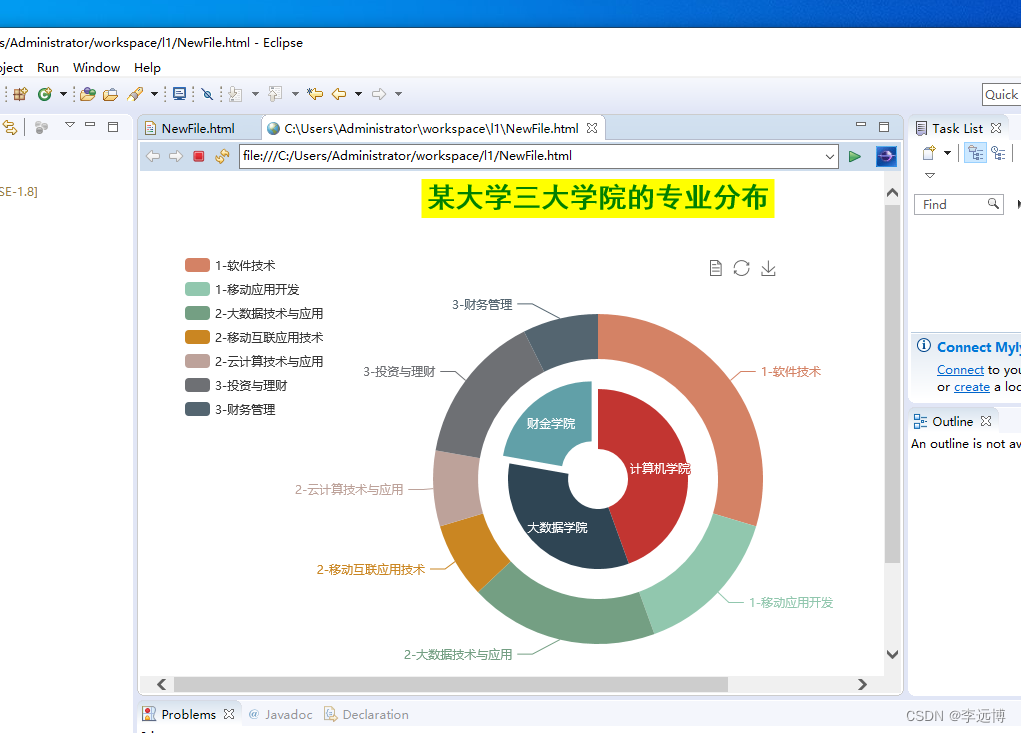Click the green swatch beside 2-大数据技术与应用
The image size is (1021, 733).
pos(195,313)
